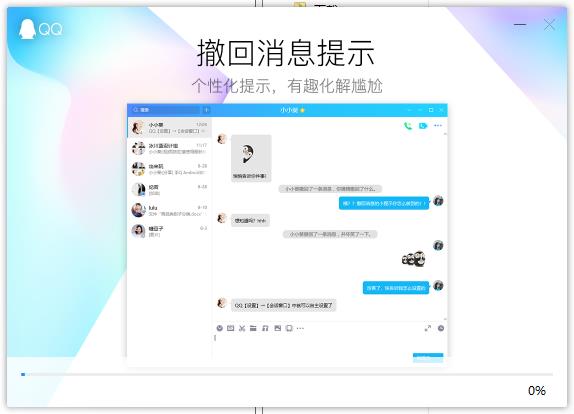The height and width of the screenshot is (414, 574).
Task: Click the voice call icon in preview chat
Action: tap(407, 126)
